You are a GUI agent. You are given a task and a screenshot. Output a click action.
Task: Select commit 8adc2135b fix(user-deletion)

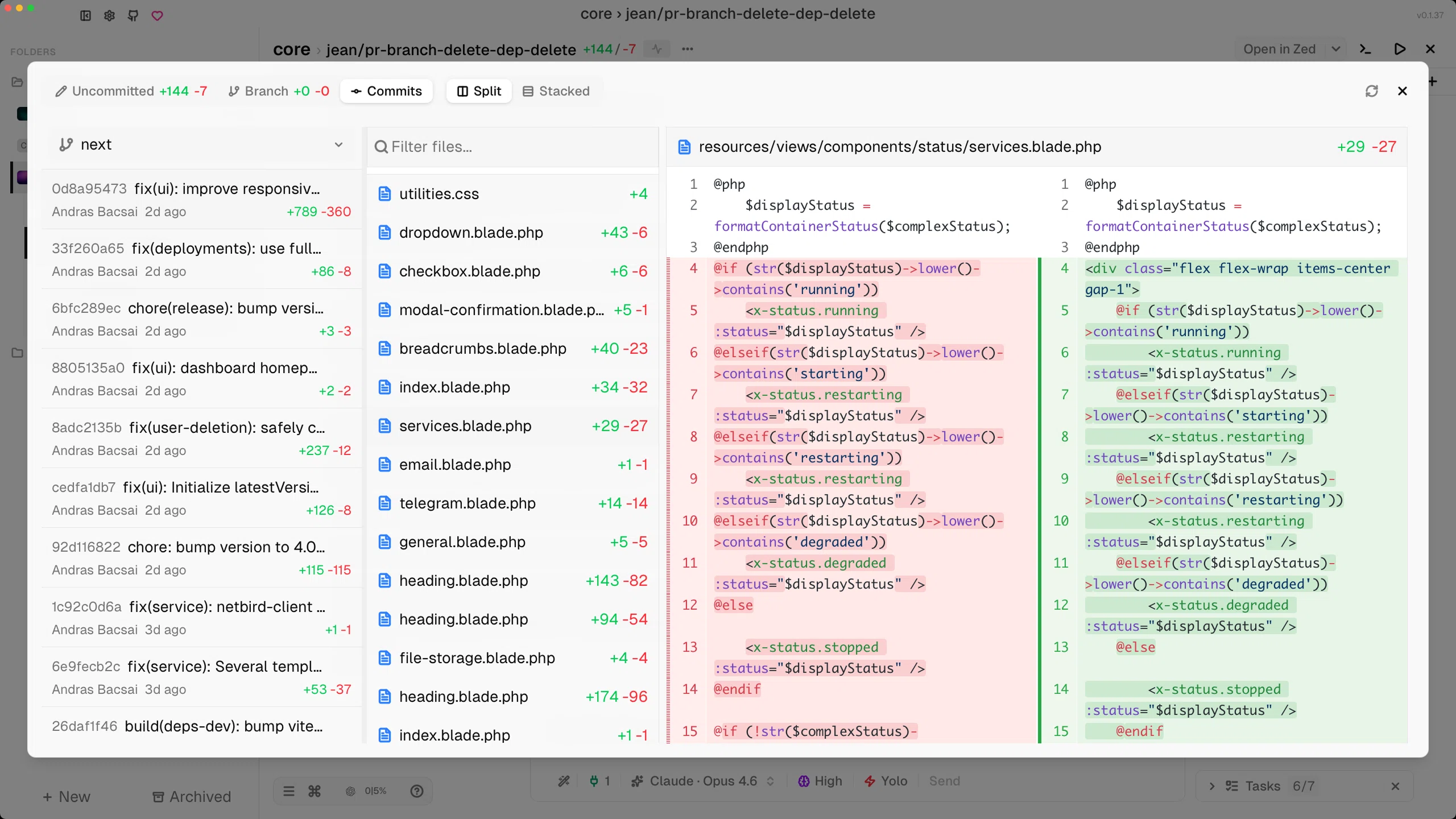coord(201,438)
